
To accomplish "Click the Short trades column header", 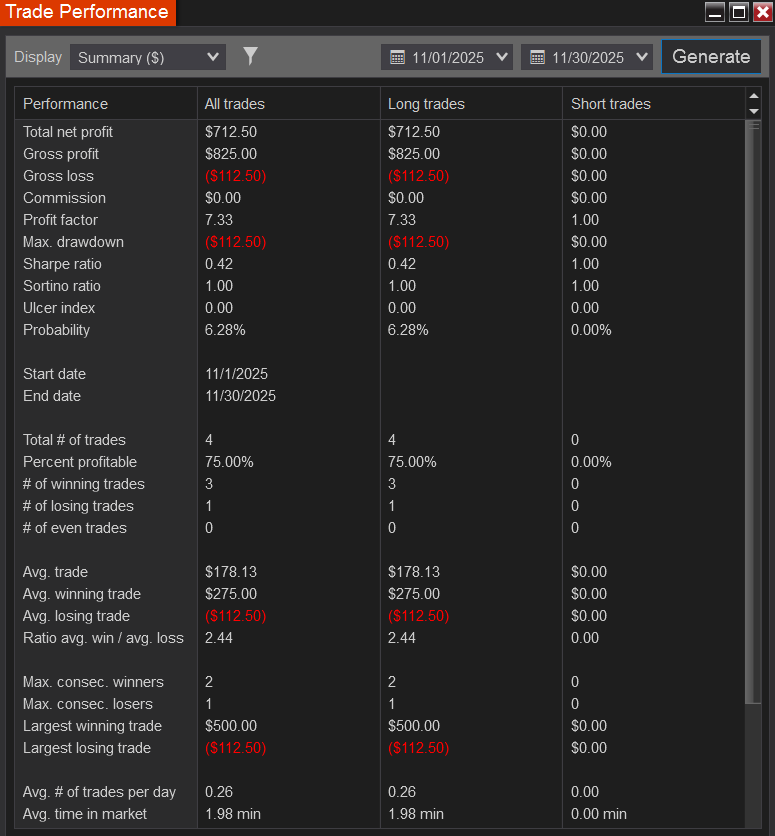I will [x=610, y=104].
